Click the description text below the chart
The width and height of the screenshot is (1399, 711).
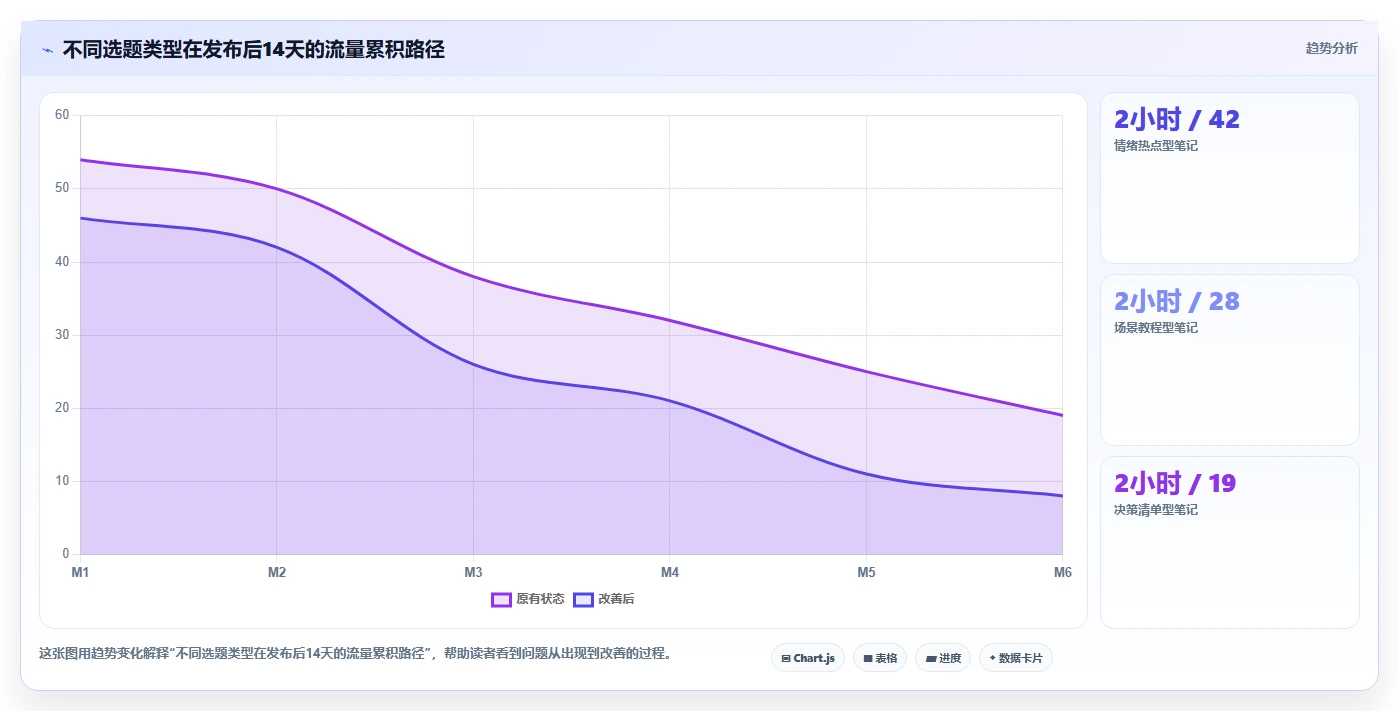click(x=357, y=653)
